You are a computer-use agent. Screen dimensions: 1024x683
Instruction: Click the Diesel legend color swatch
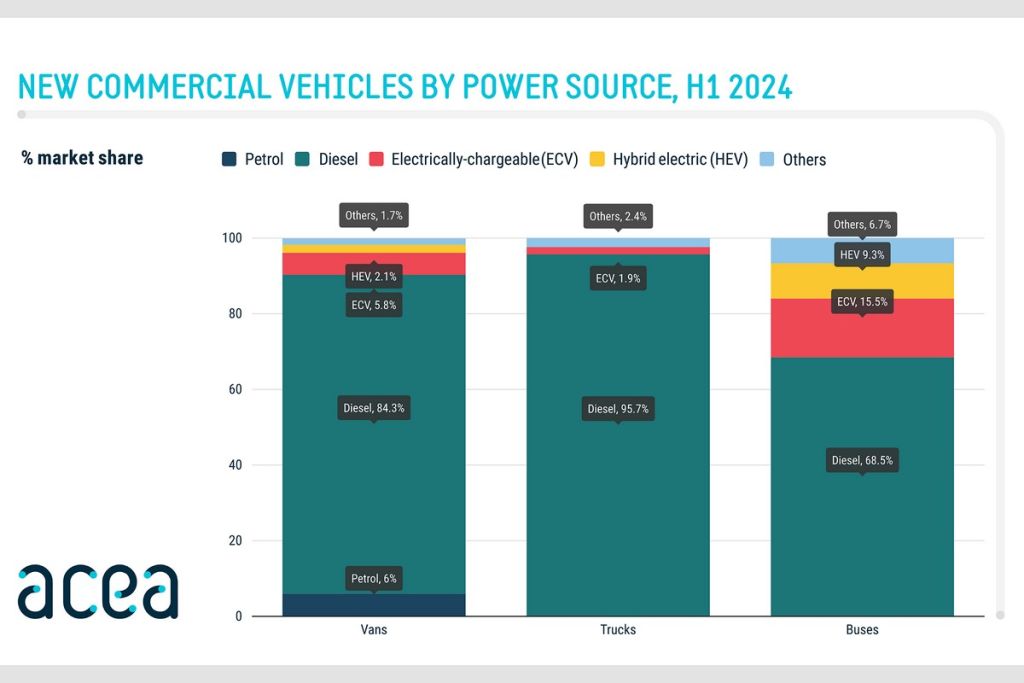tap(303, 159)
